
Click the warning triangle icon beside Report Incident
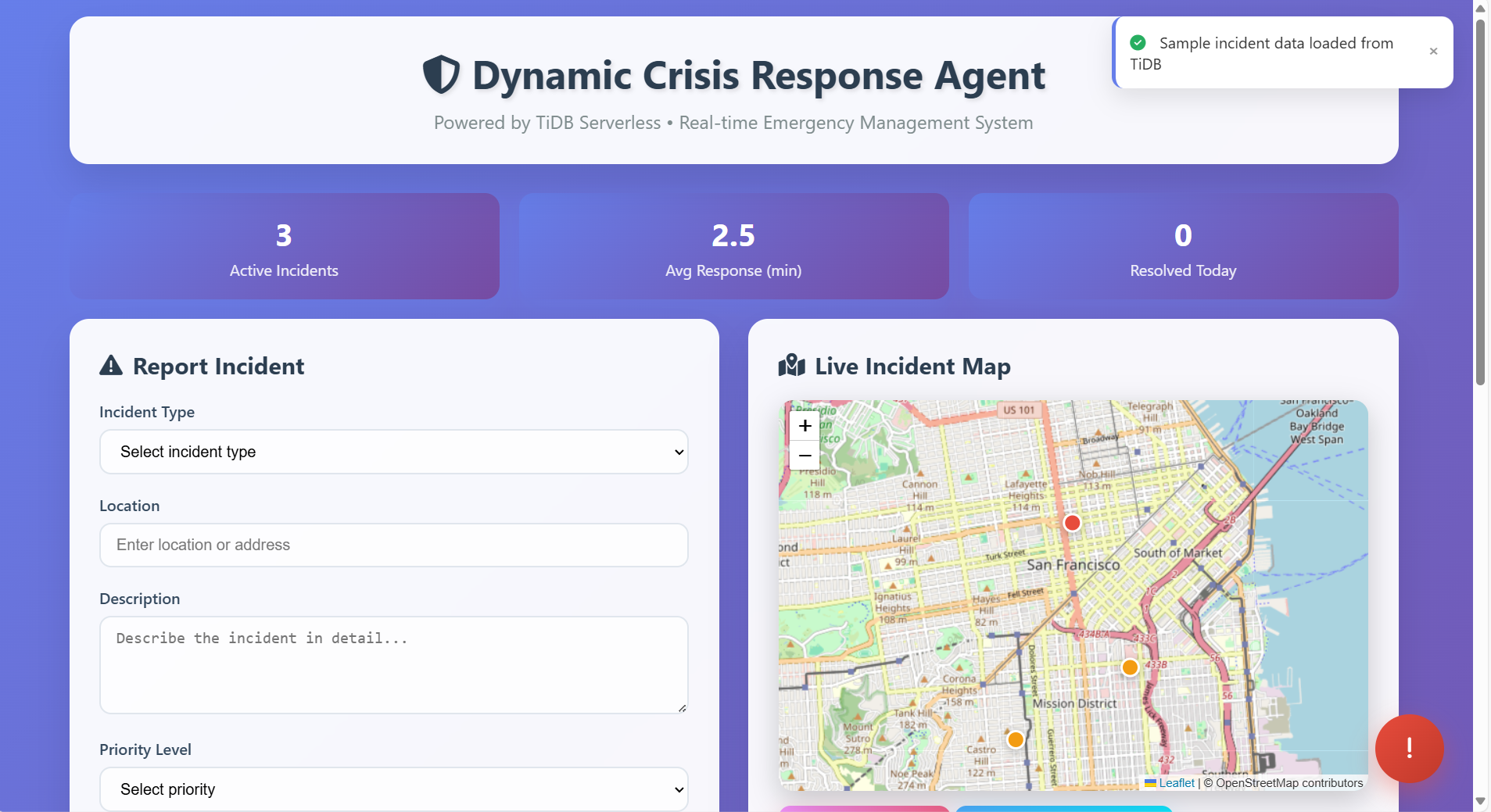click(111, 366)
